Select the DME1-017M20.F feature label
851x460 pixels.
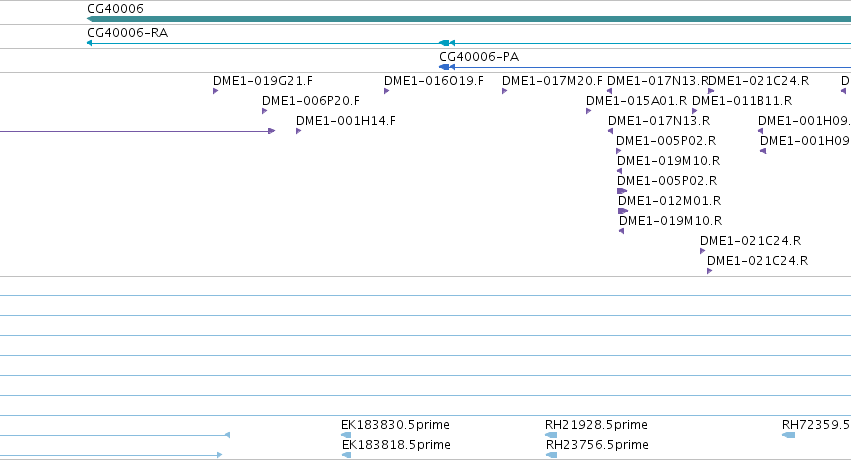(x=552, y=81)
